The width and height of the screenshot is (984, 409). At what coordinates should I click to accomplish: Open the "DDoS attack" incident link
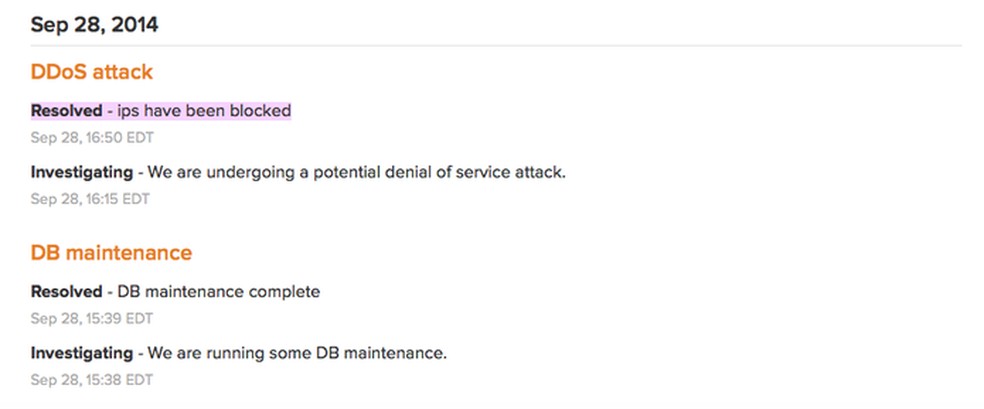pyautogui.click(x=91, y=72)
